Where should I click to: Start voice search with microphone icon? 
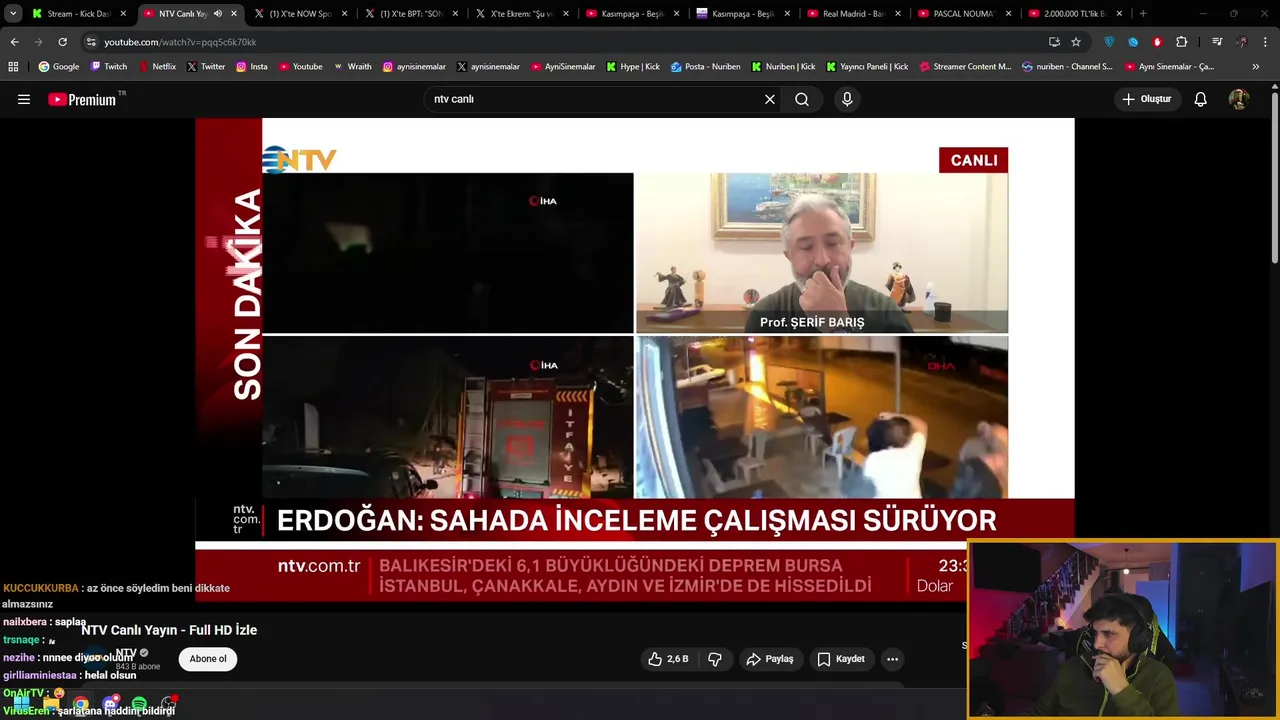click(x=847, y=99)
